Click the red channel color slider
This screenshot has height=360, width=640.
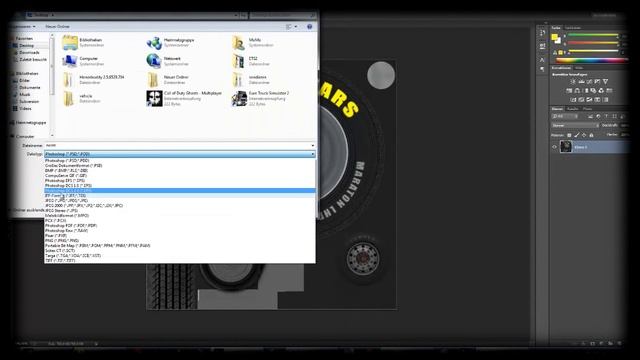coord(593,35)
